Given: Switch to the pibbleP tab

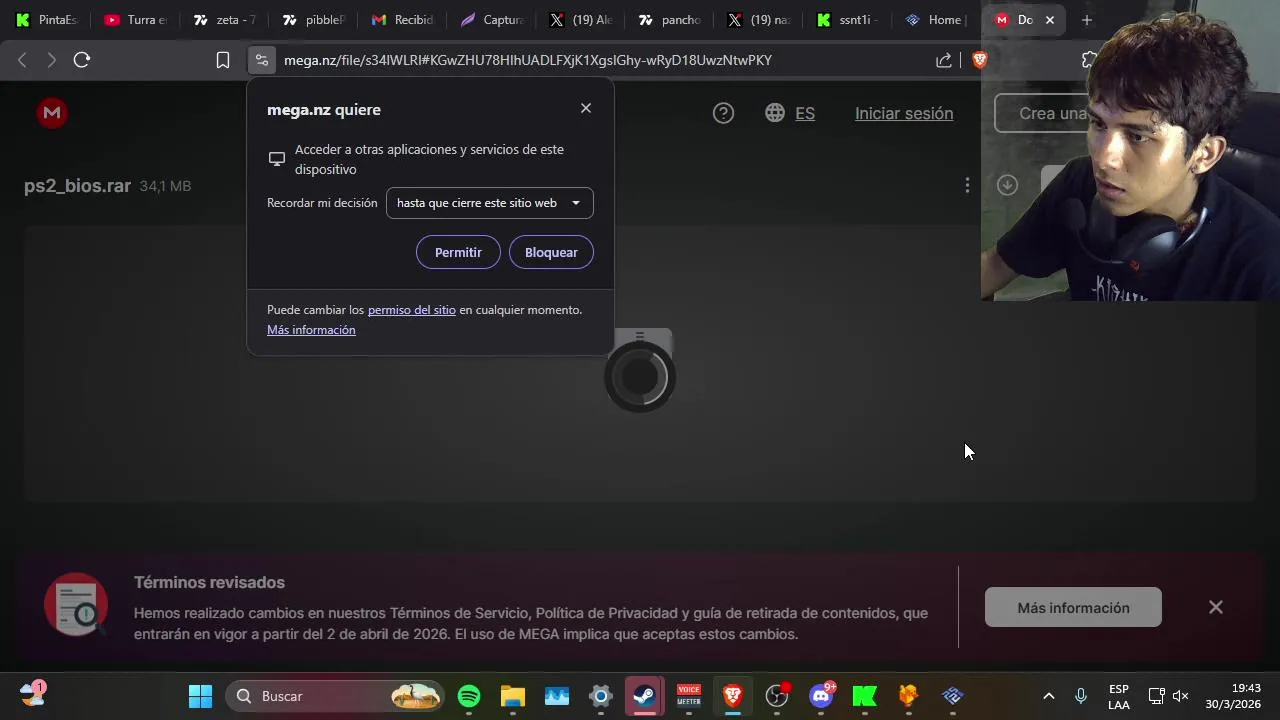Looking at the screenshot, I should 313,20.
